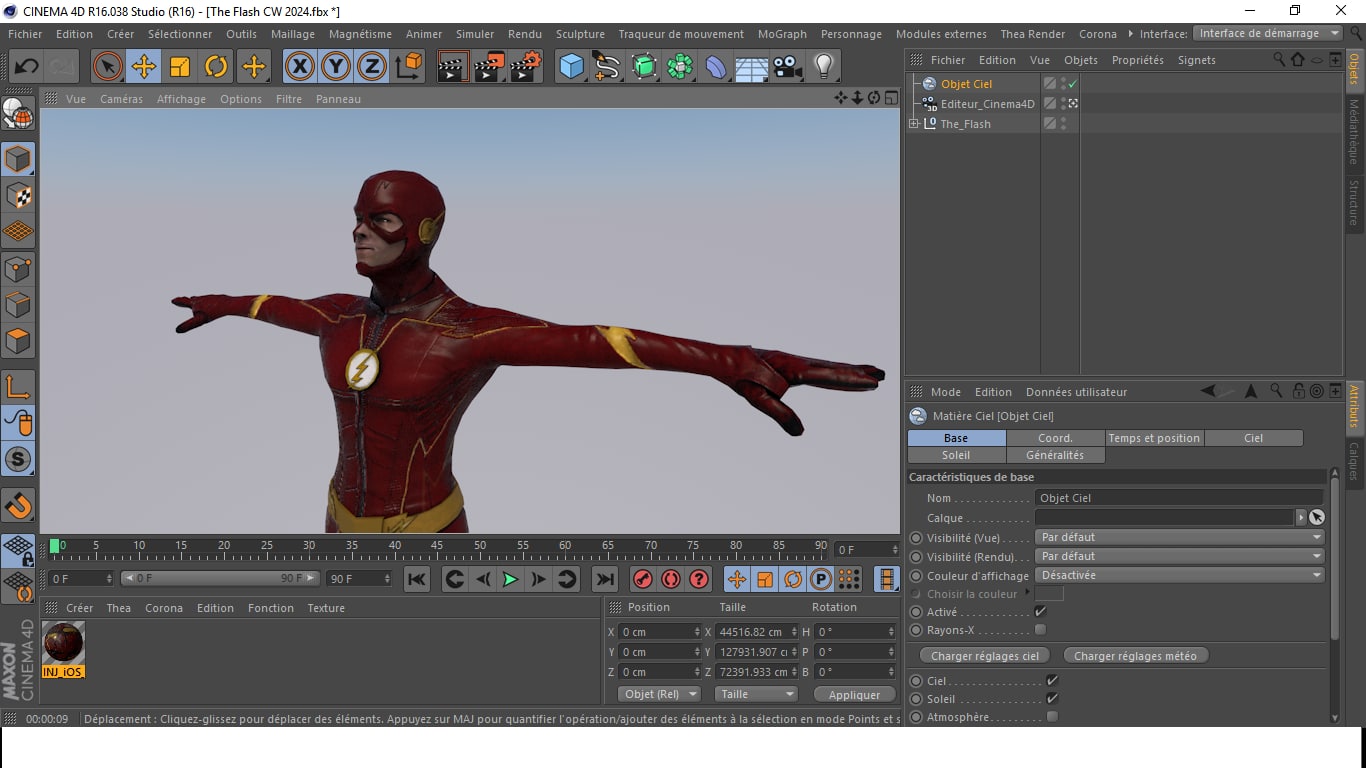Open render settings icon

coord(525,67)
